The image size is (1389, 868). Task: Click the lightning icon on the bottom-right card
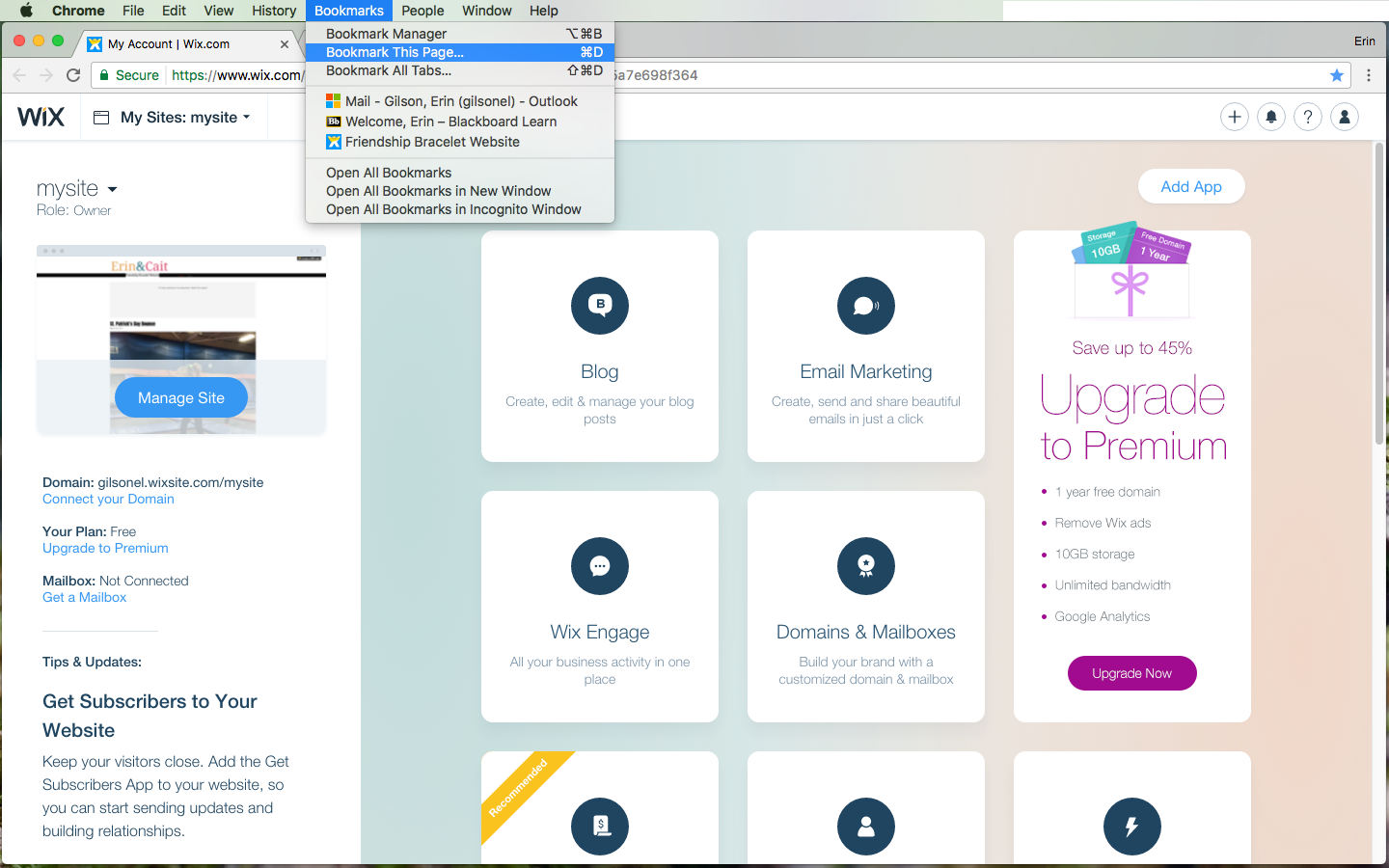point(1131,827)
